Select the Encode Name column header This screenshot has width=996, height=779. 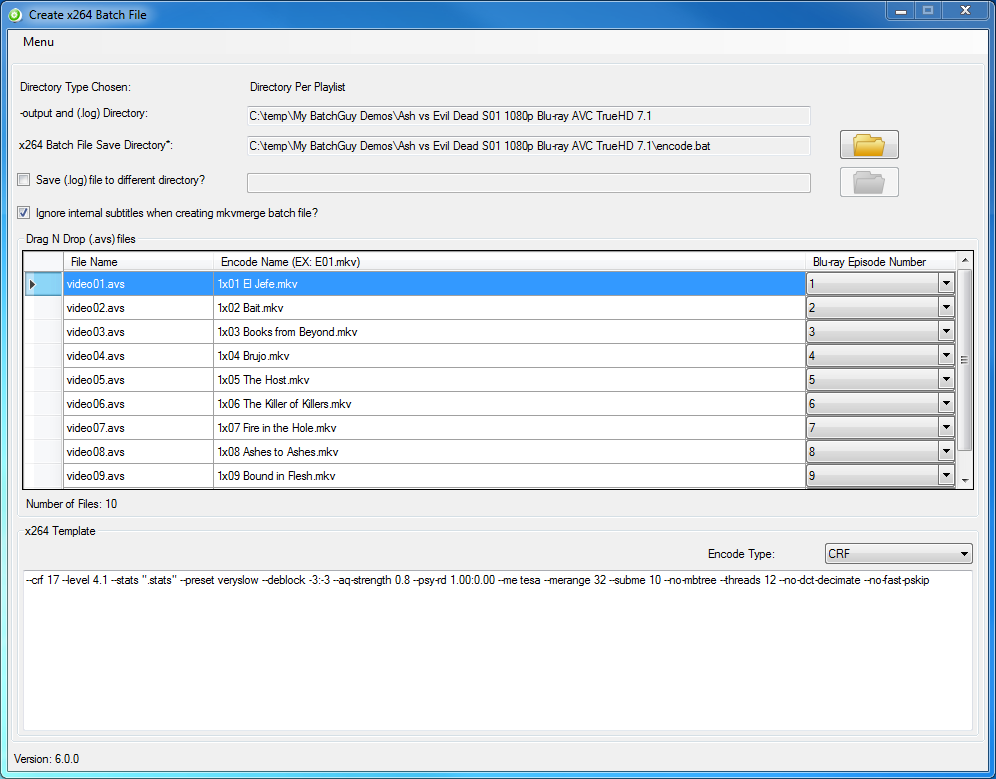pos(509,262)
